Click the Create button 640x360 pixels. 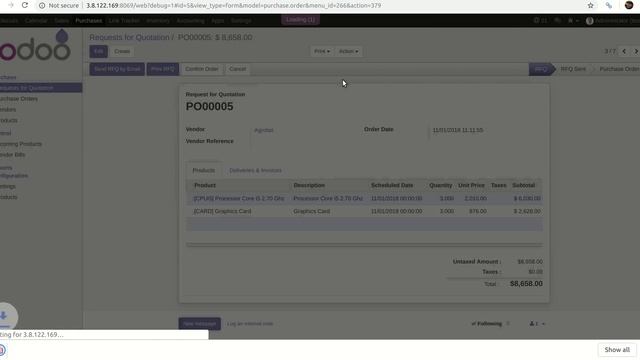[122, 51]
